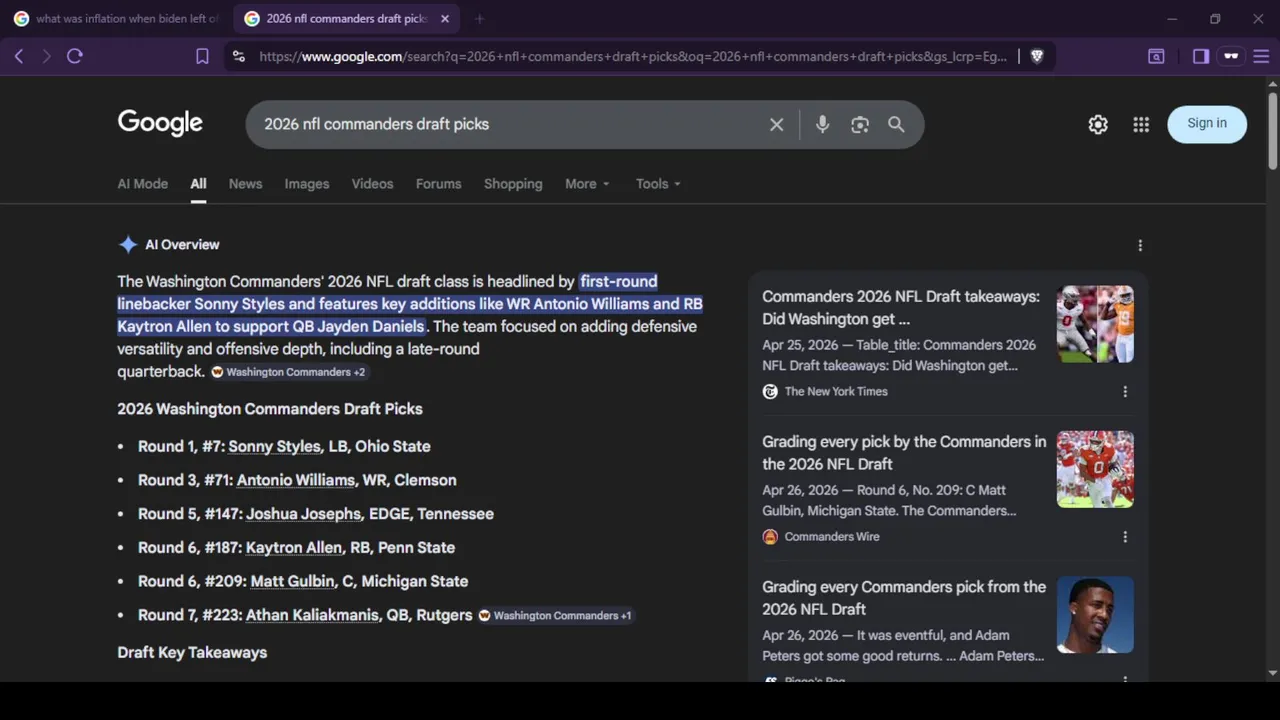Image resolution: width=1280 pixels, height=720 pixels.
Task: Open the Google apps grid icon
Action: (1141, 124)
